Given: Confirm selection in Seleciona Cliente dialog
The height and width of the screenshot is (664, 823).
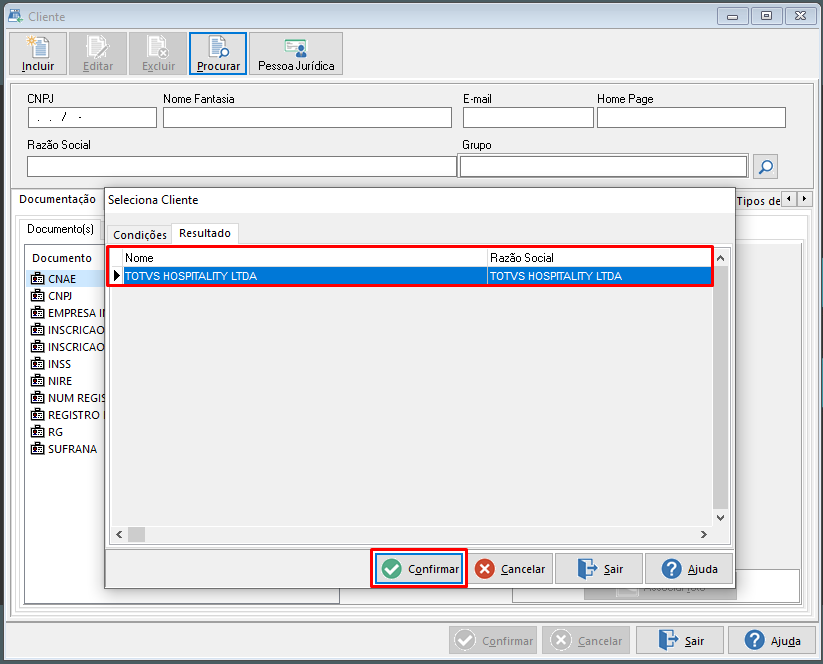Looking at the screenshot, I should (419, 568).
